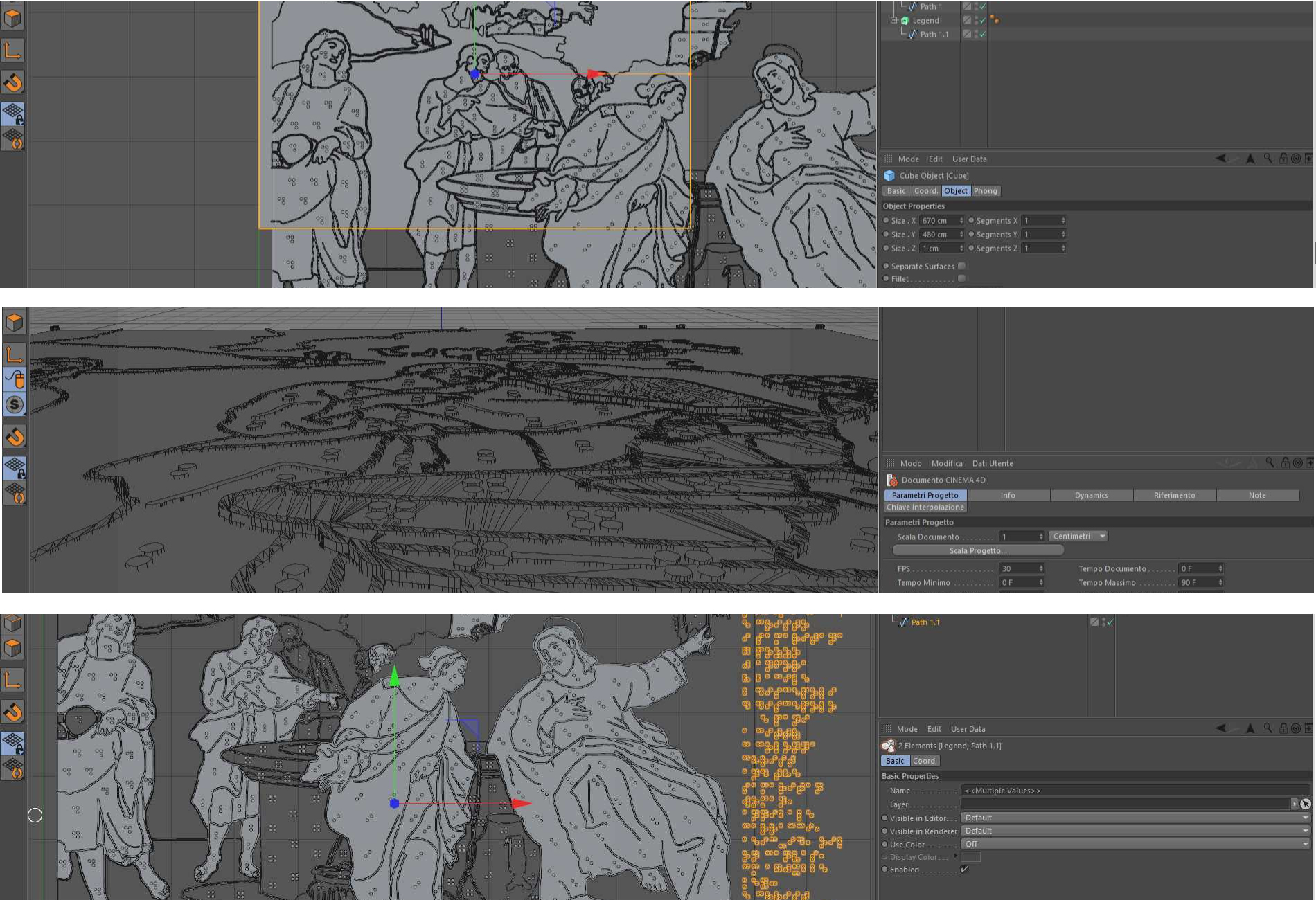Click the axis mode icon in the Italian Cinema 4D window

click(15, 354)
